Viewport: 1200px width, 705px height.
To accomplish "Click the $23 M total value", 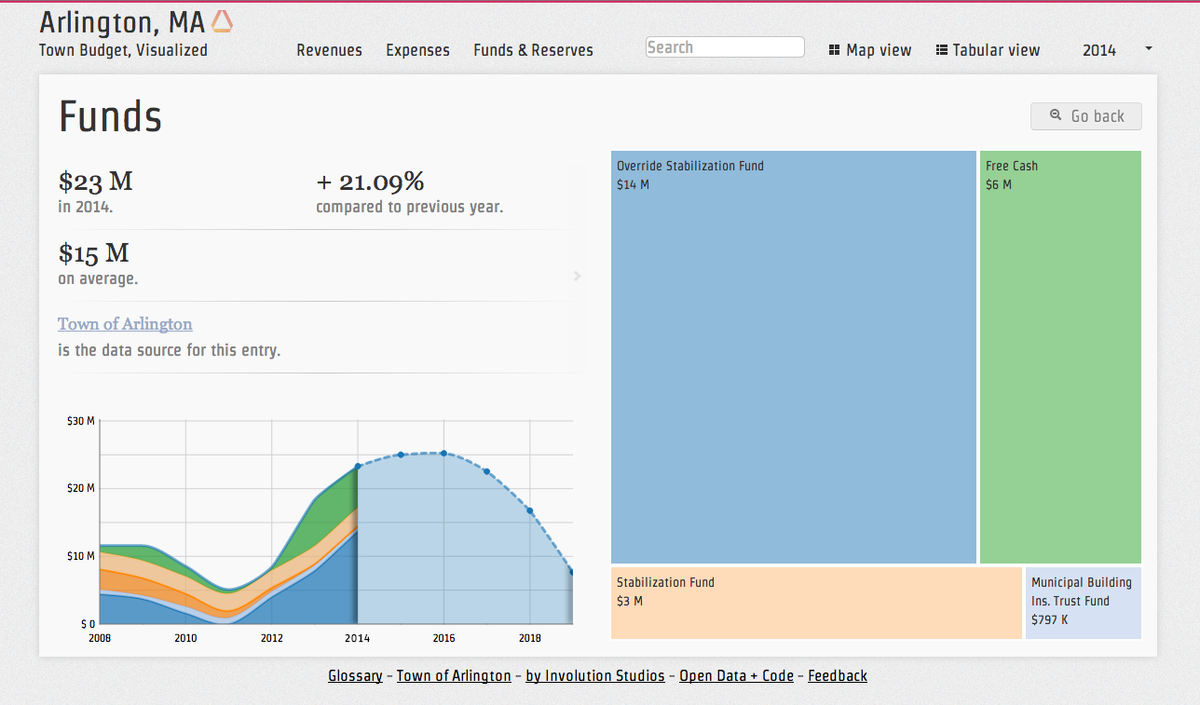I will click(95, 182).
